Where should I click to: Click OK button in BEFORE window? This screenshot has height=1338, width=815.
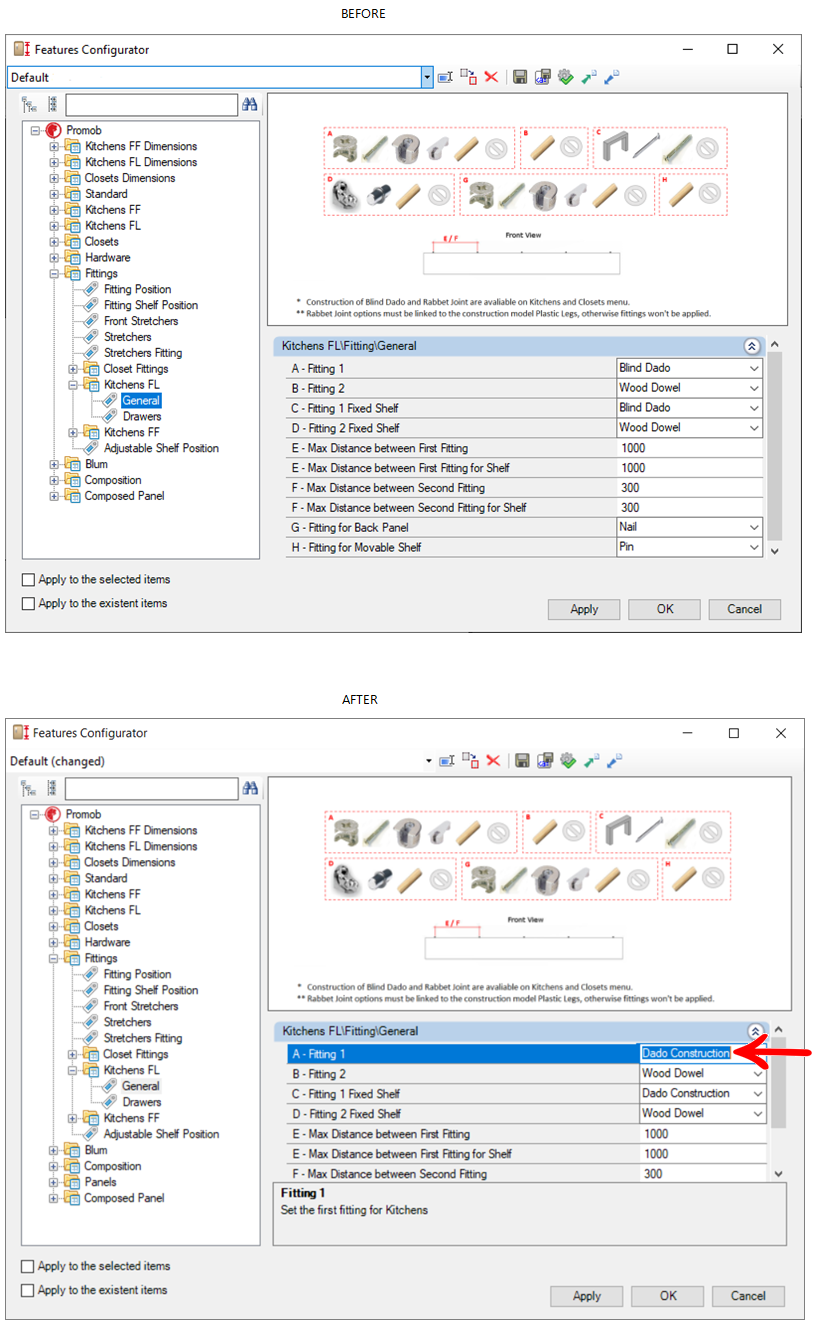(x=665, y=609)
